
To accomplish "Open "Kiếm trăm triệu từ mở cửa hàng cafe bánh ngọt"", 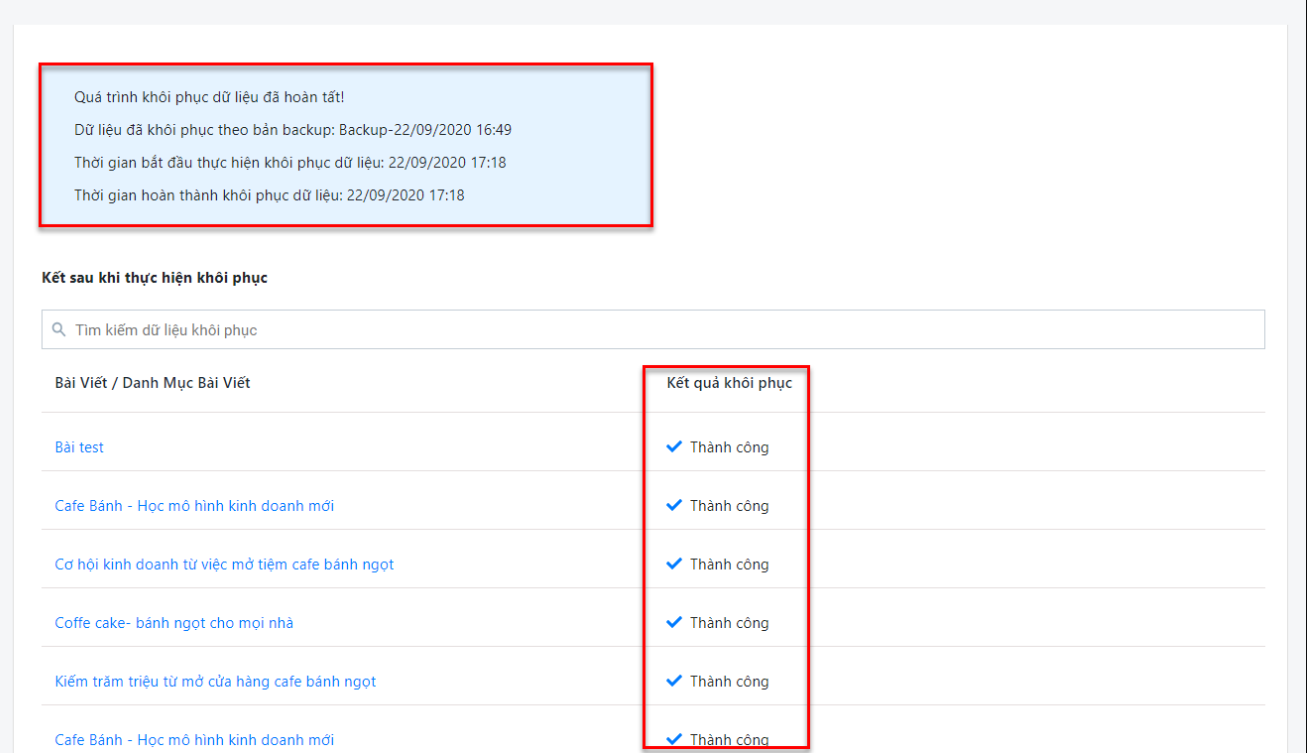I will click(215, 681).
